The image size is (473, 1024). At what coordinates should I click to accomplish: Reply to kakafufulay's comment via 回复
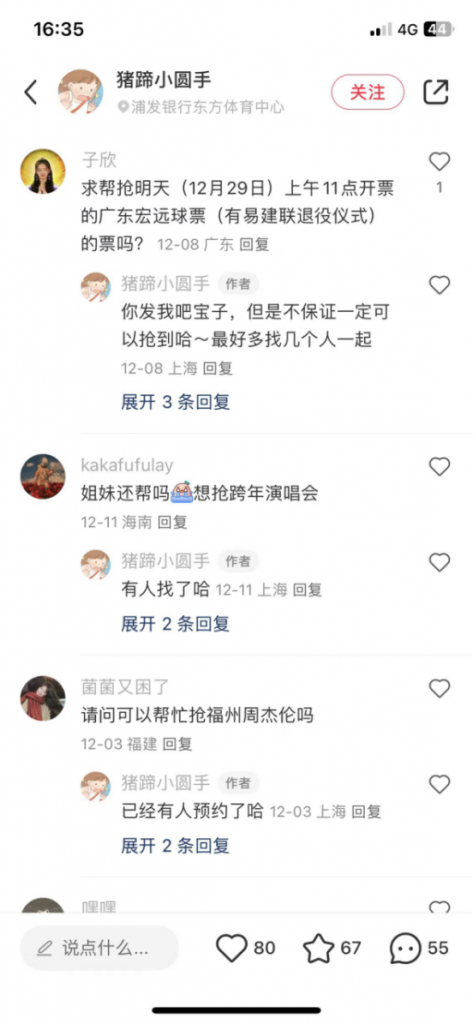pyautogui.click(x=172, y=522)
